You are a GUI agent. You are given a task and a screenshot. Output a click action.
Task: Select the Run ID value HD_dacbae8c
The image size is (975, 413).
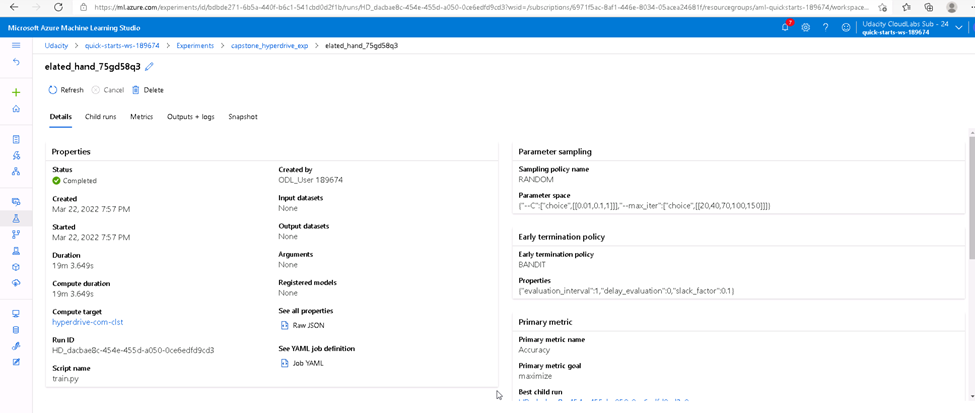click(133, 350)
